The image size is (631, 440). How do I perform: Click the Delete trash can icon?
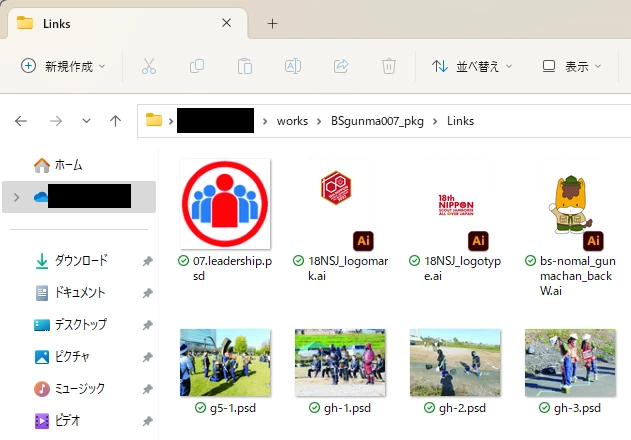(388, 66)
